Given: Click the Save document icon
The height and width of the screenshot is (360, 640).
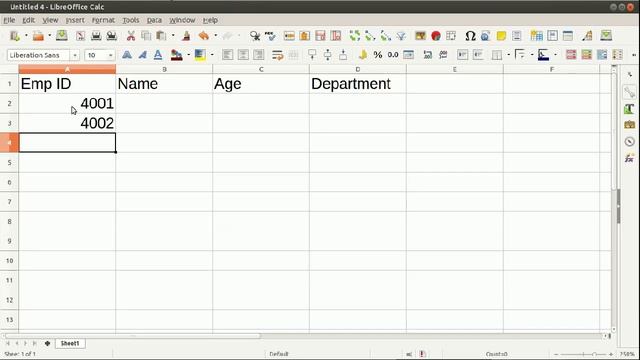Looking at the screenshot, I should [x=62, y=36].
